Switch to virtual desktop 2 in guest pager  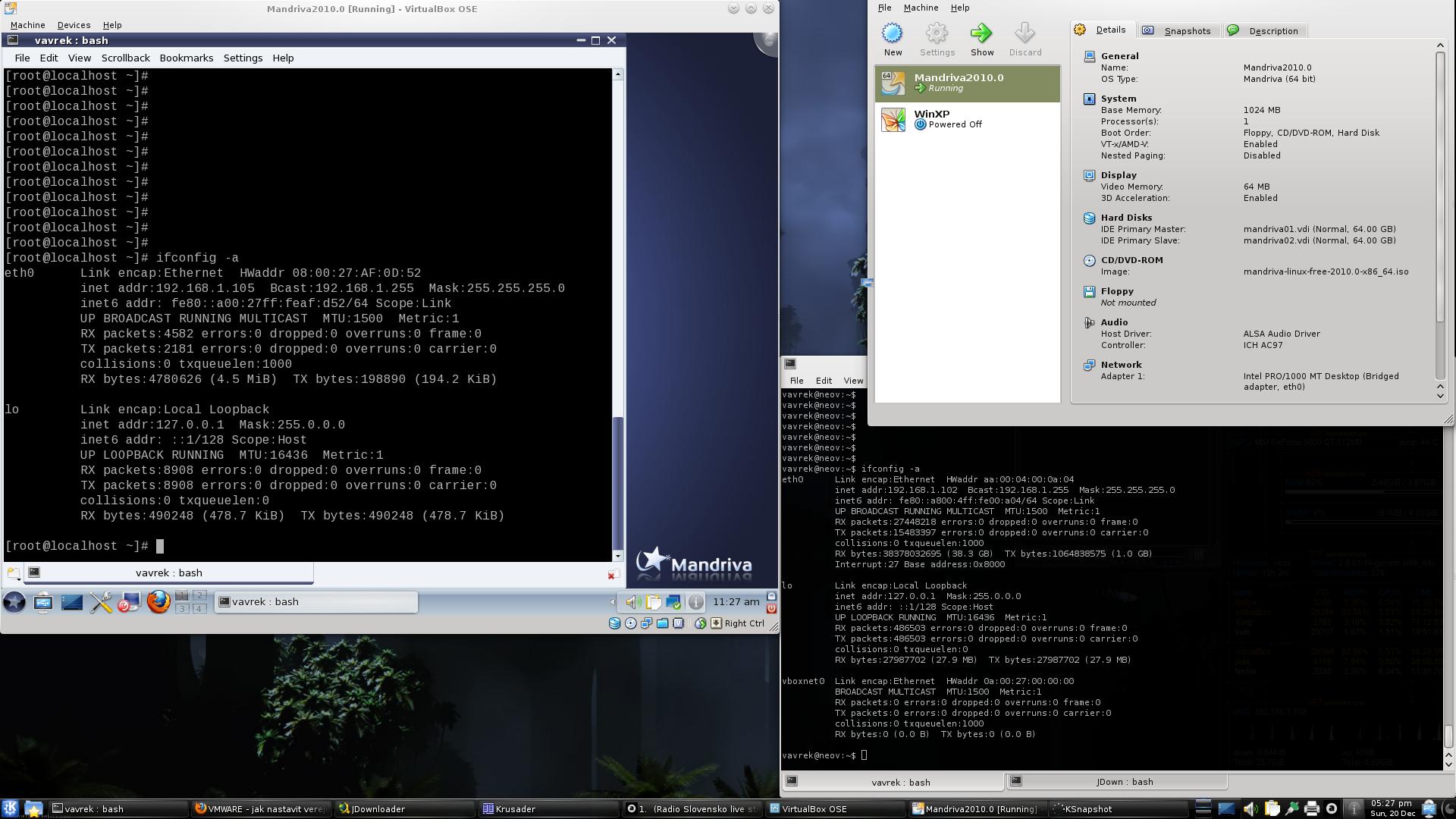coord(199,595)
